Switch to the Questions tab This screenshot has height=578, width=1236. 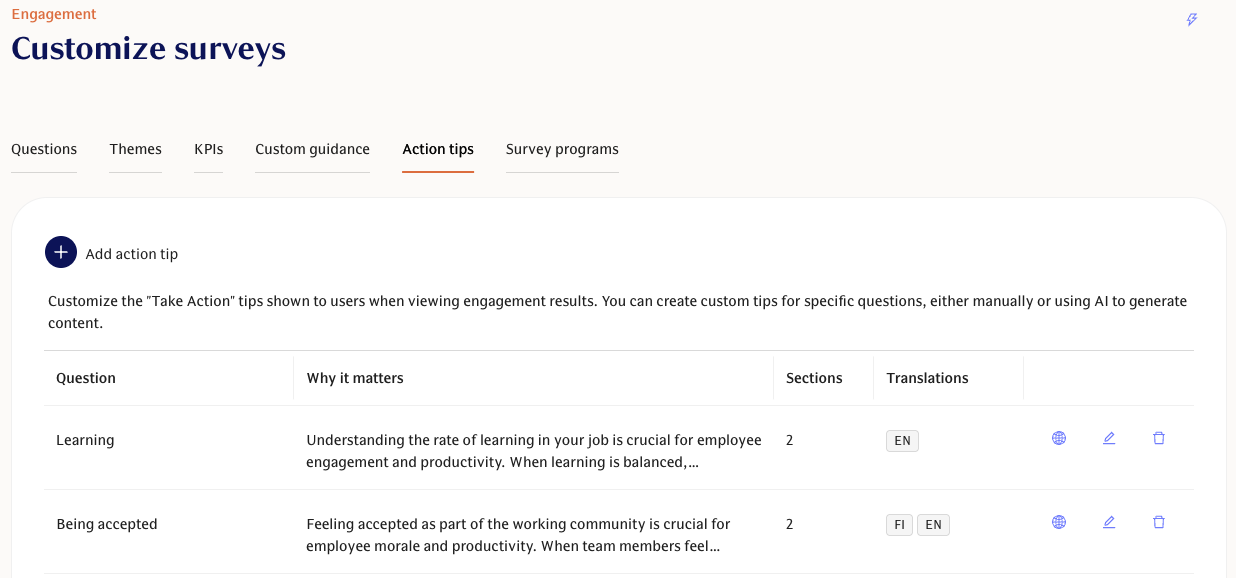(44, 149)
